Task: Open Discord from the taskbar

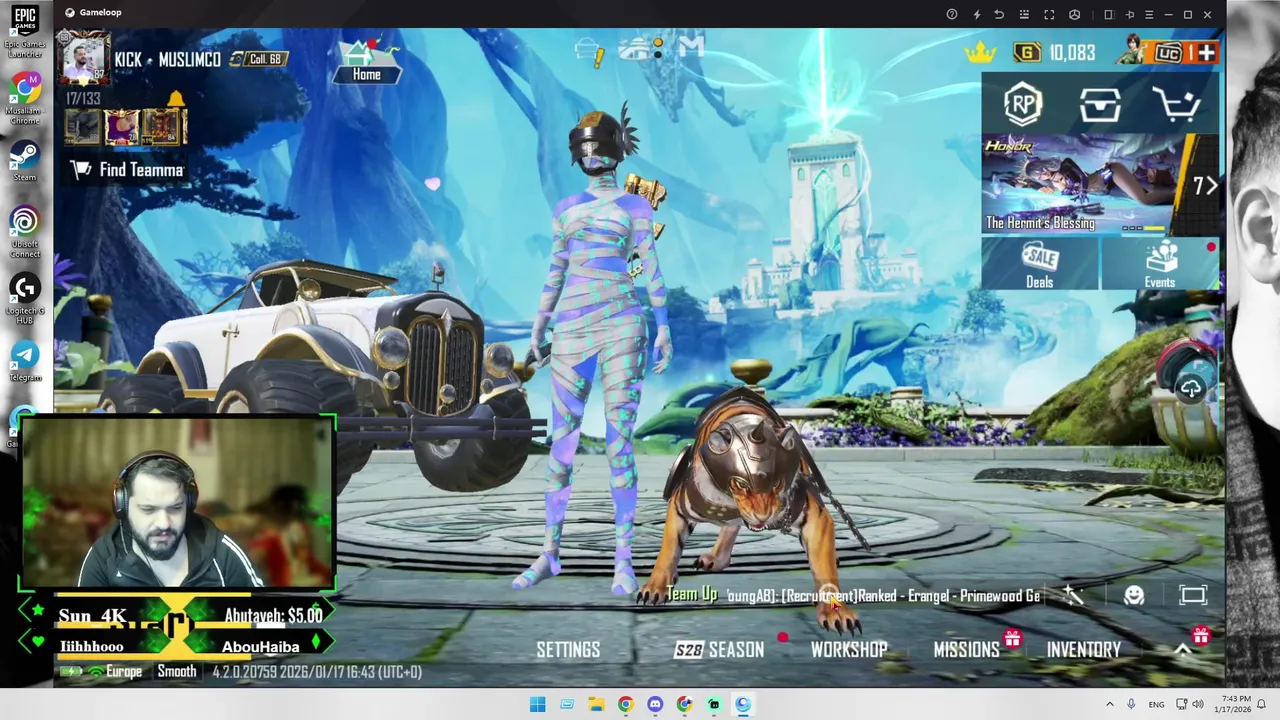Action: click(x=655, y=704)
